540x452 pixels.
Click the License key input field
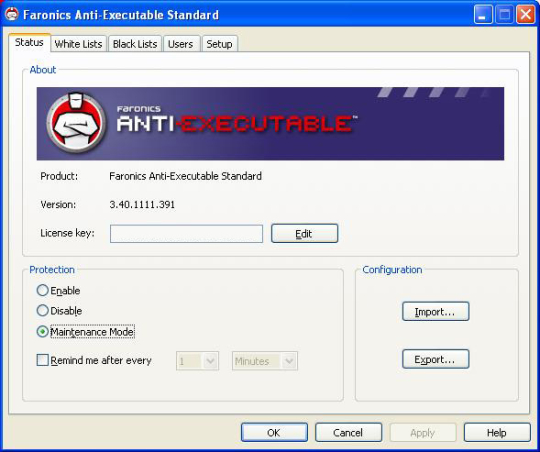186,234
